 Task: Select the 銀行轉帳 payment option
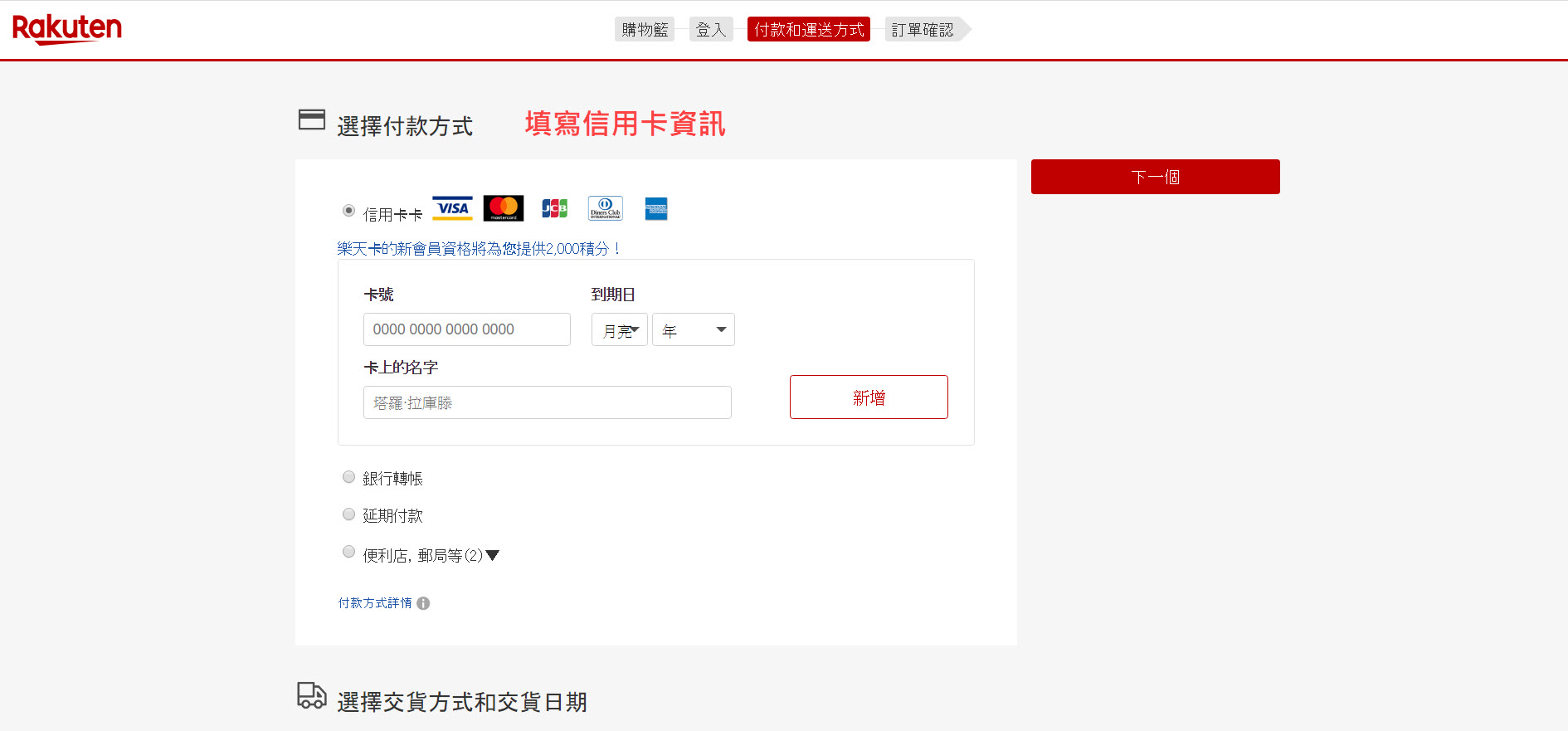(349, 477)
